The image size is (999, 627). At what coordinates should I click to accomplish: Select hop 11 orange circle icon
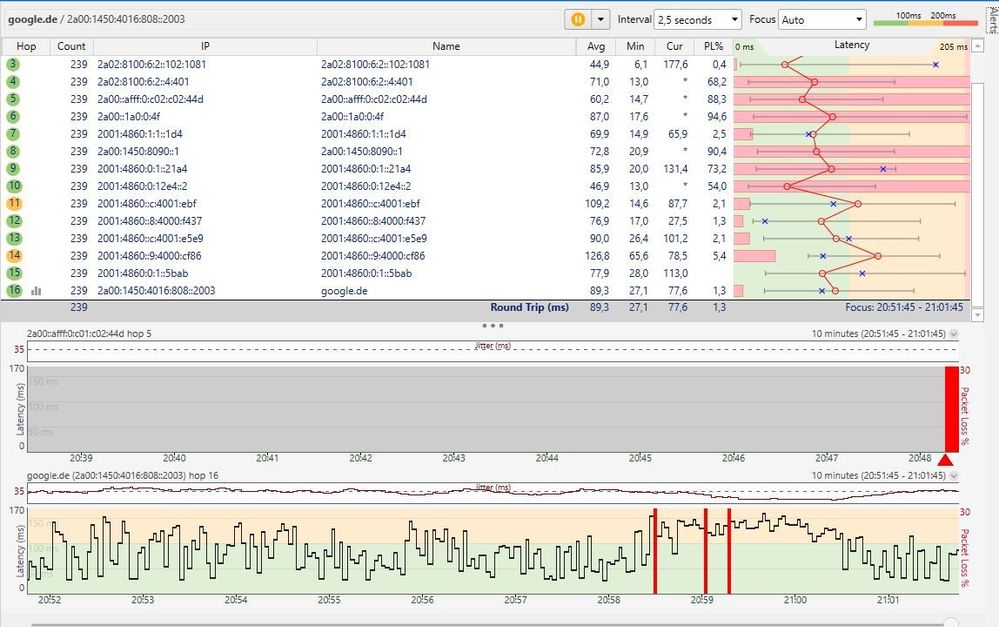pos(14,203)
